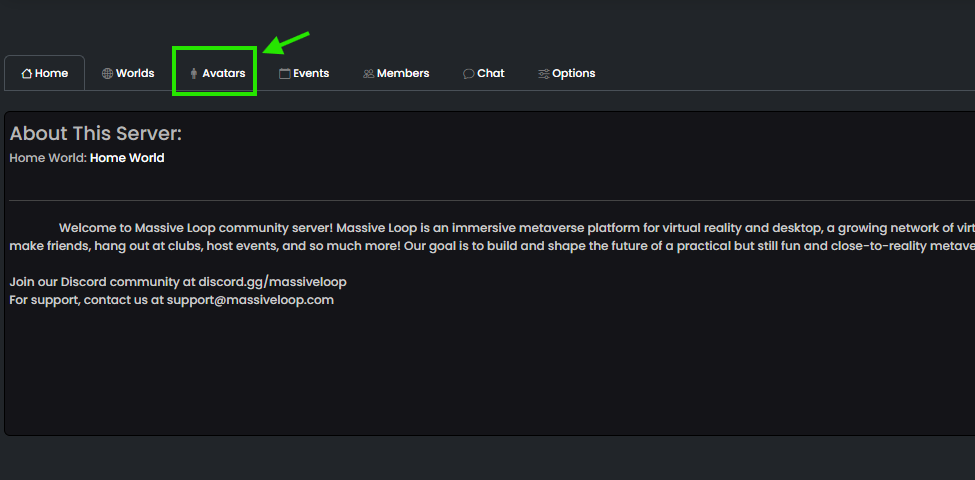975x480 pixels.
Task: Click the Welcome to Massive Loop paragraph
Action: 492,236
